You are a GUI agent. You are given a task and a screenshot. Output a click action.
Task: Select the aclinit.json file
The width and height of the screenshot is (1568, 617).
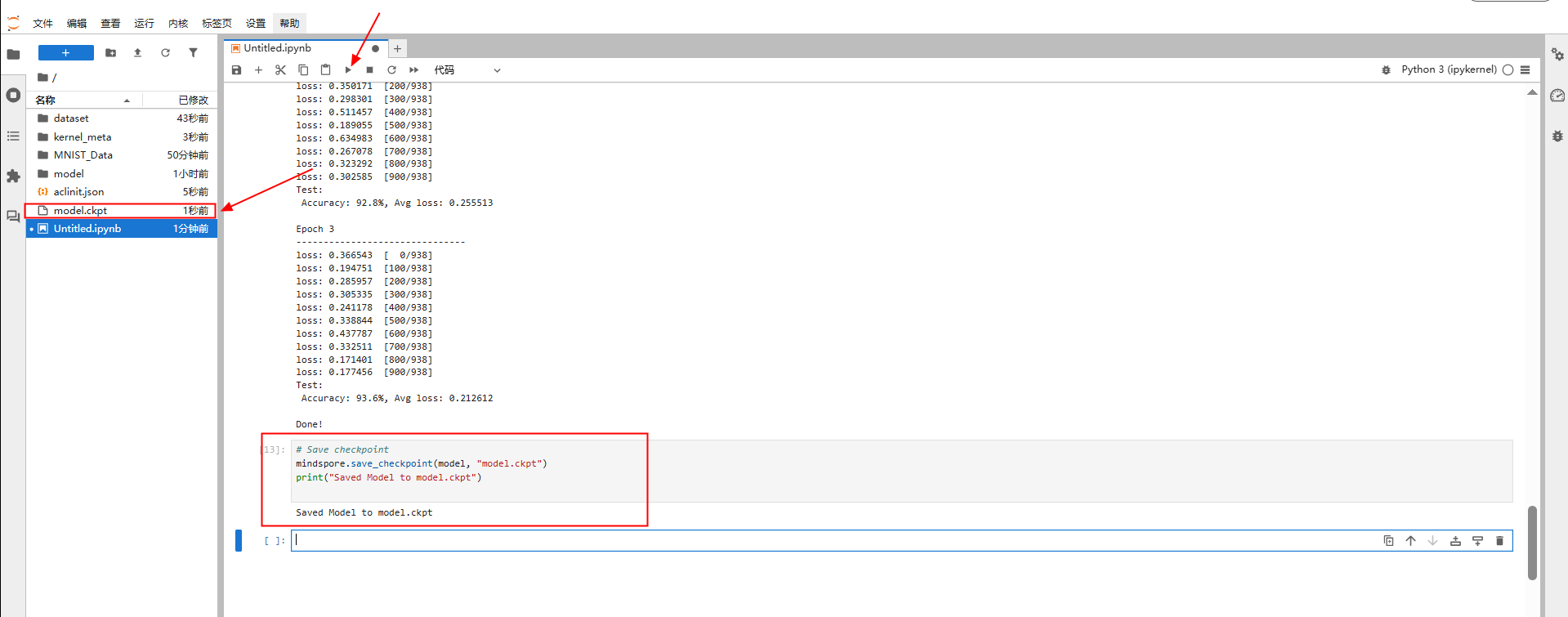click(x=123, y=192)
